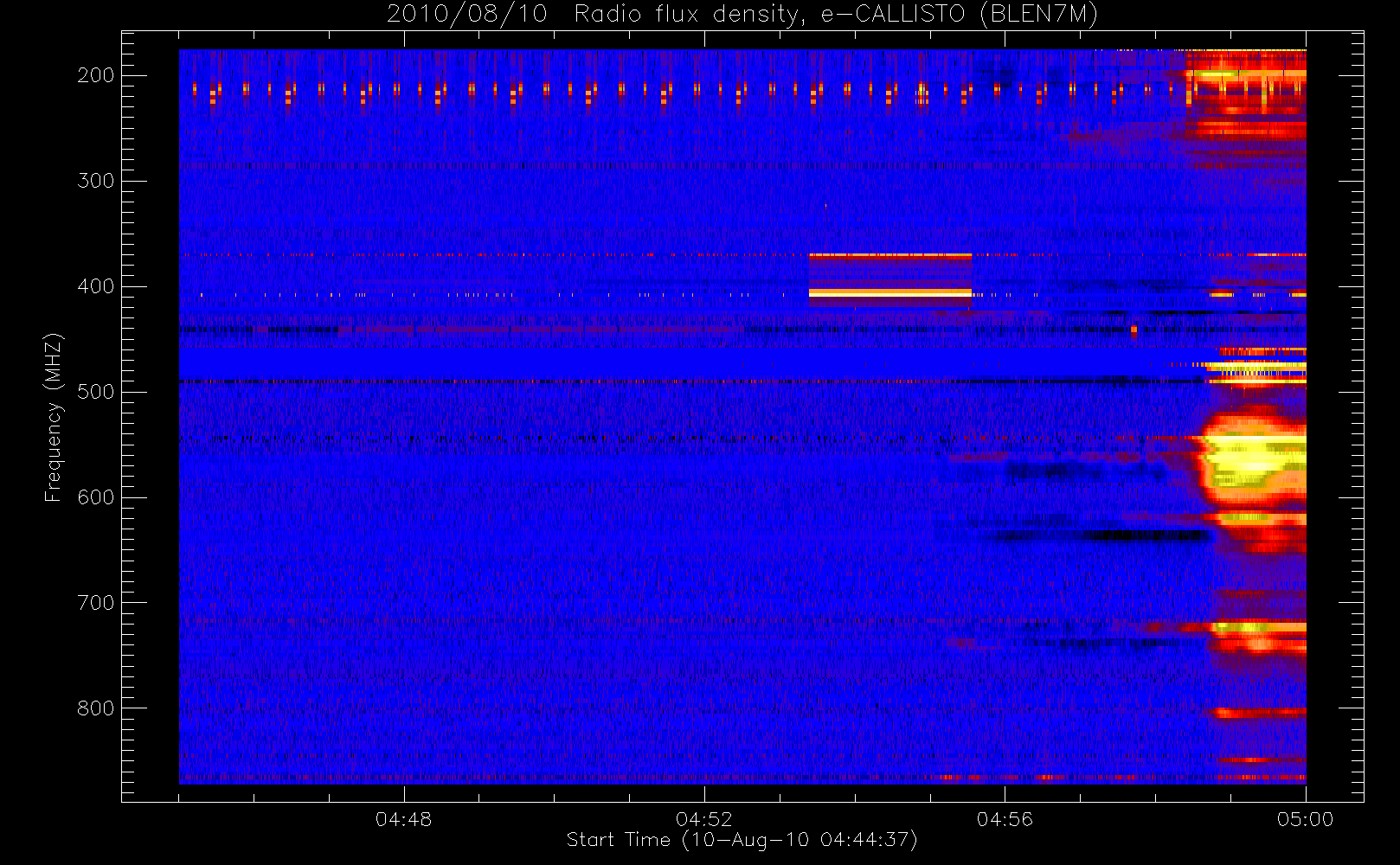Screen dimensions: 1400x865
Task: Click the 300 frequency tick label
Action: coord(96,181)
